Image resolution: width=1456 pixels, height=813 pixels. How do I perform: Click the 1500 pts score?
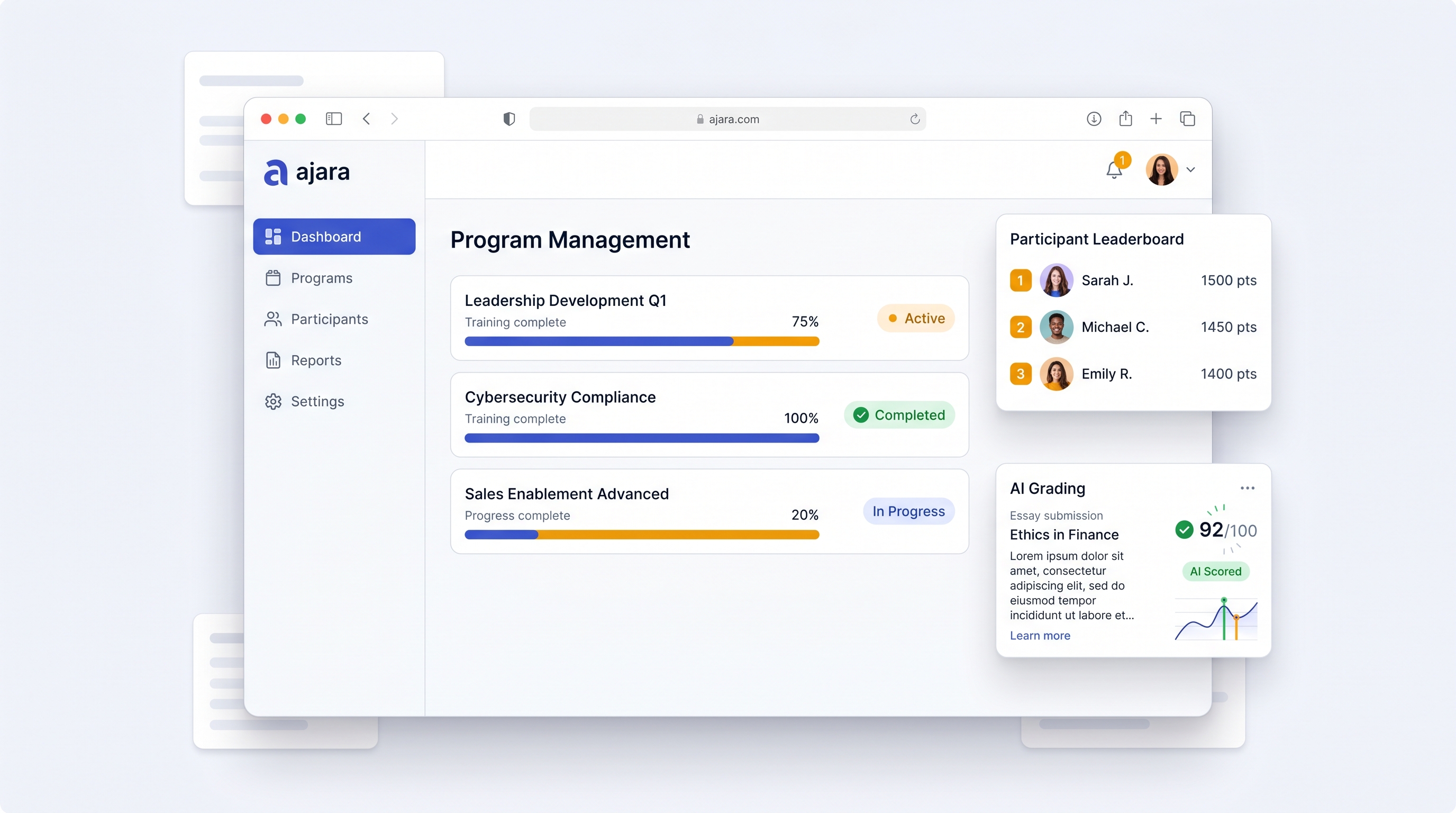click(1229, 281)
